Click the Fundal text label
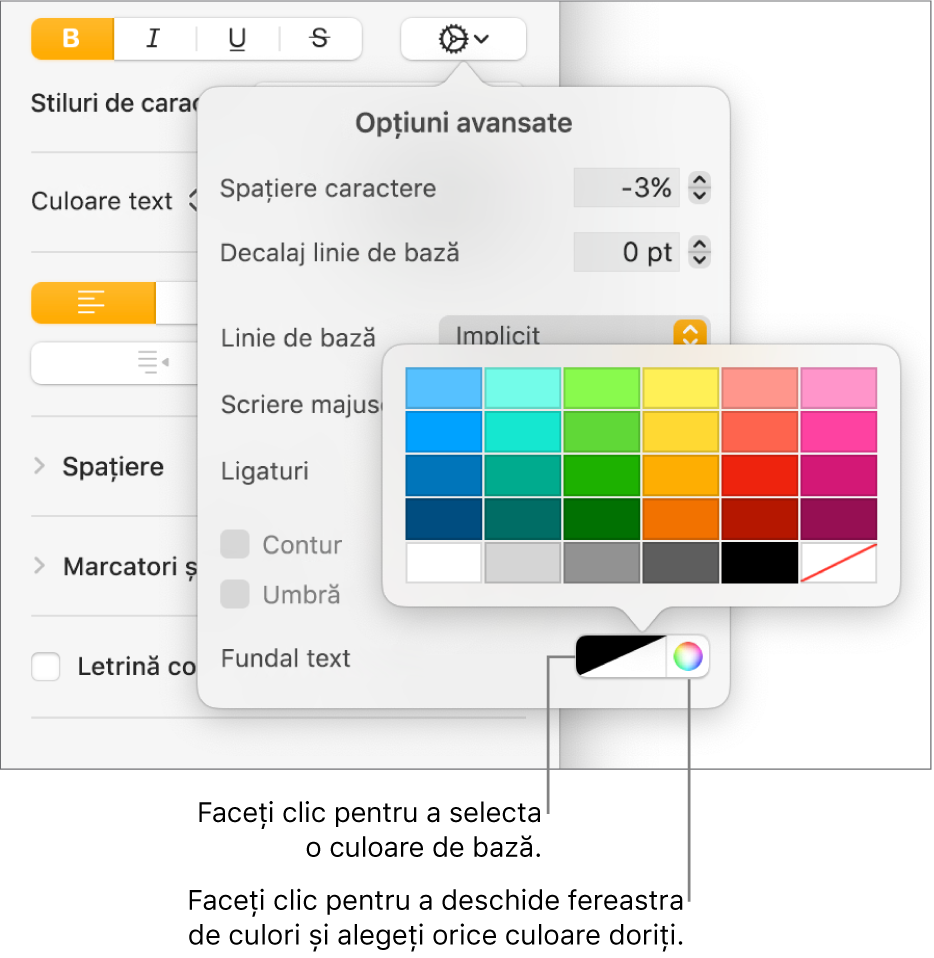This screenshot has width=934, height=958. tap(285, 658)
